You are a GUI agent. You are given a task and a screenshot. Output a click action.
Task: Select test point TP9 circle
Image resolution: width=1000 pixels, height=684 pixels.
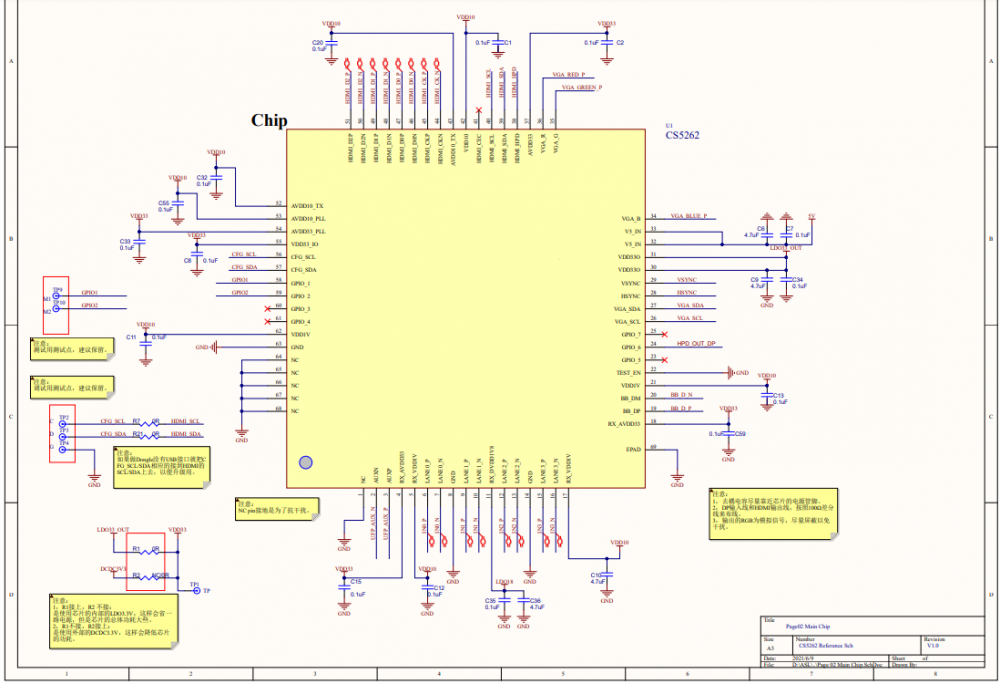tap(56, 296)
